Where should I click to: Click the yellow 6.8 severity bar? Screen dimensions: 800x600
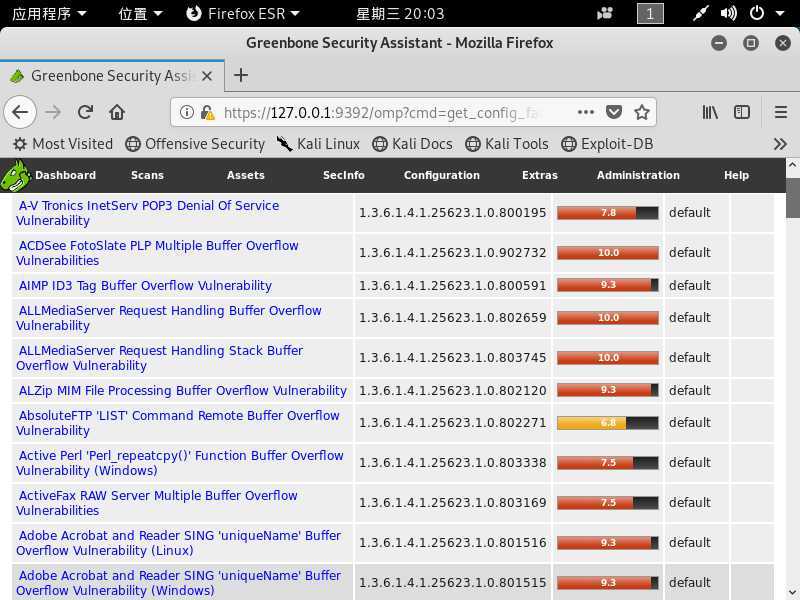(608, 423)
